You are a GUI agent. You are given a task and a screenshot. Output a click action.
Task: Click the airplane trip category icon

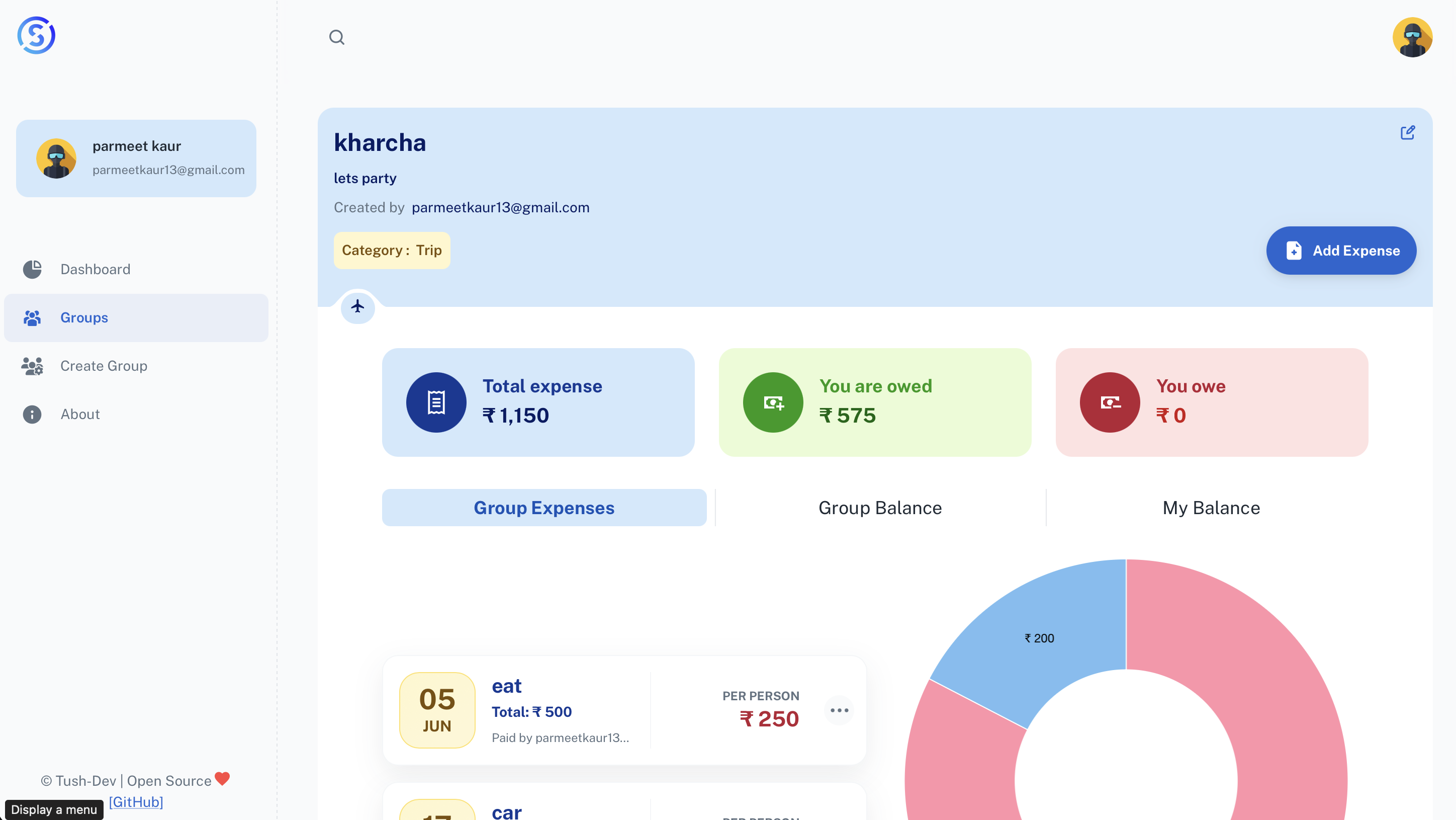click(358, 306)
